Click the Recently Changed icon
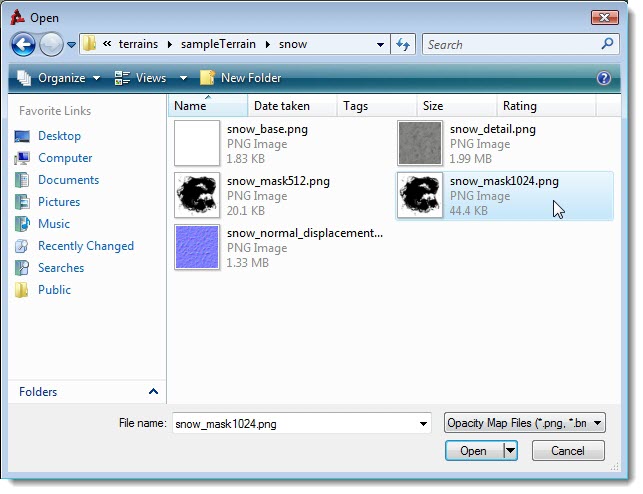 coord(22,246)
